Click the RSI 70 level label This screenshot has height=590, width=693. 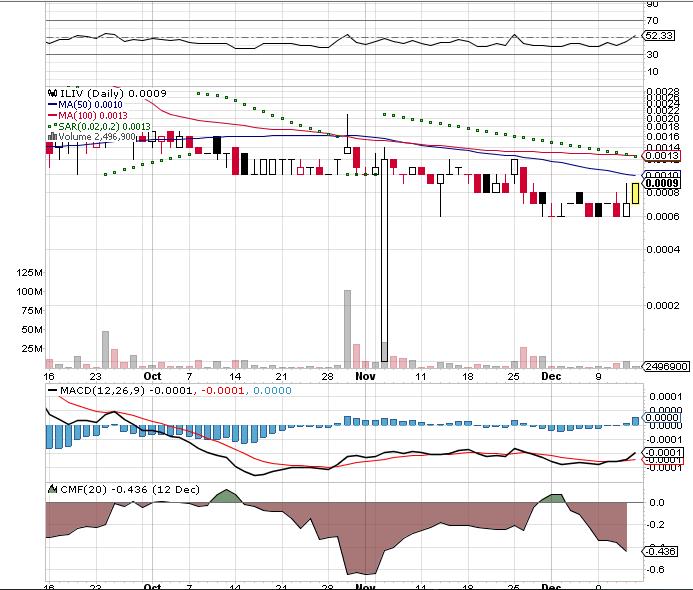pos(652,20)
